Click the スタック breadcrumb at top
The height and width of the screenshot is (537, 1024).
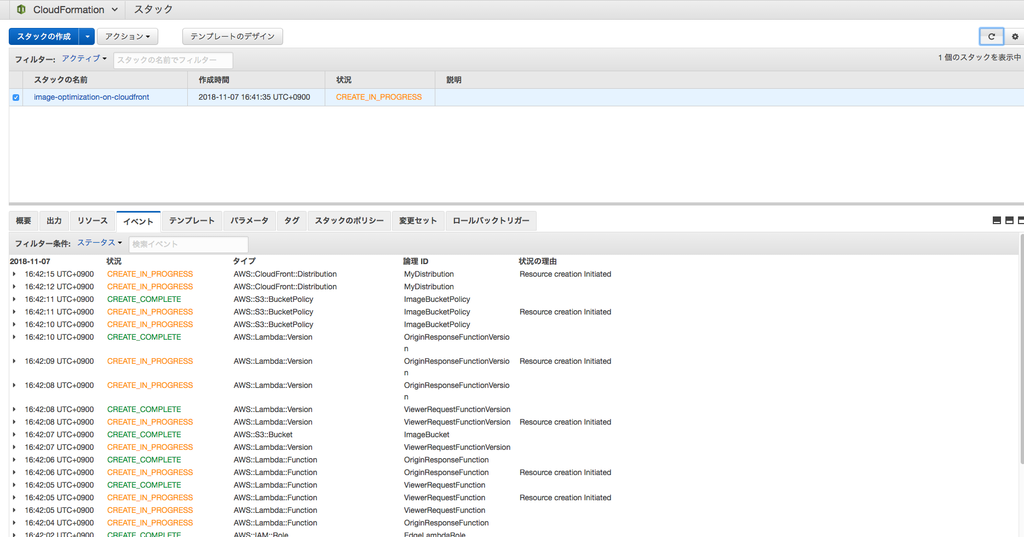153,10
